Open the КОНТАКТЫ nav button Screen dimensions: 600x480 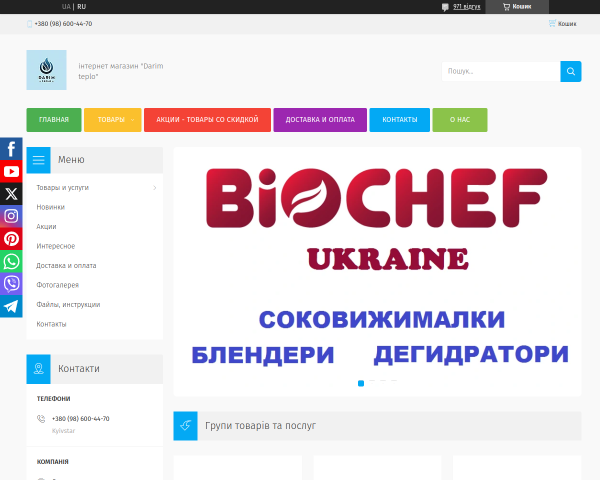point(399,120)
